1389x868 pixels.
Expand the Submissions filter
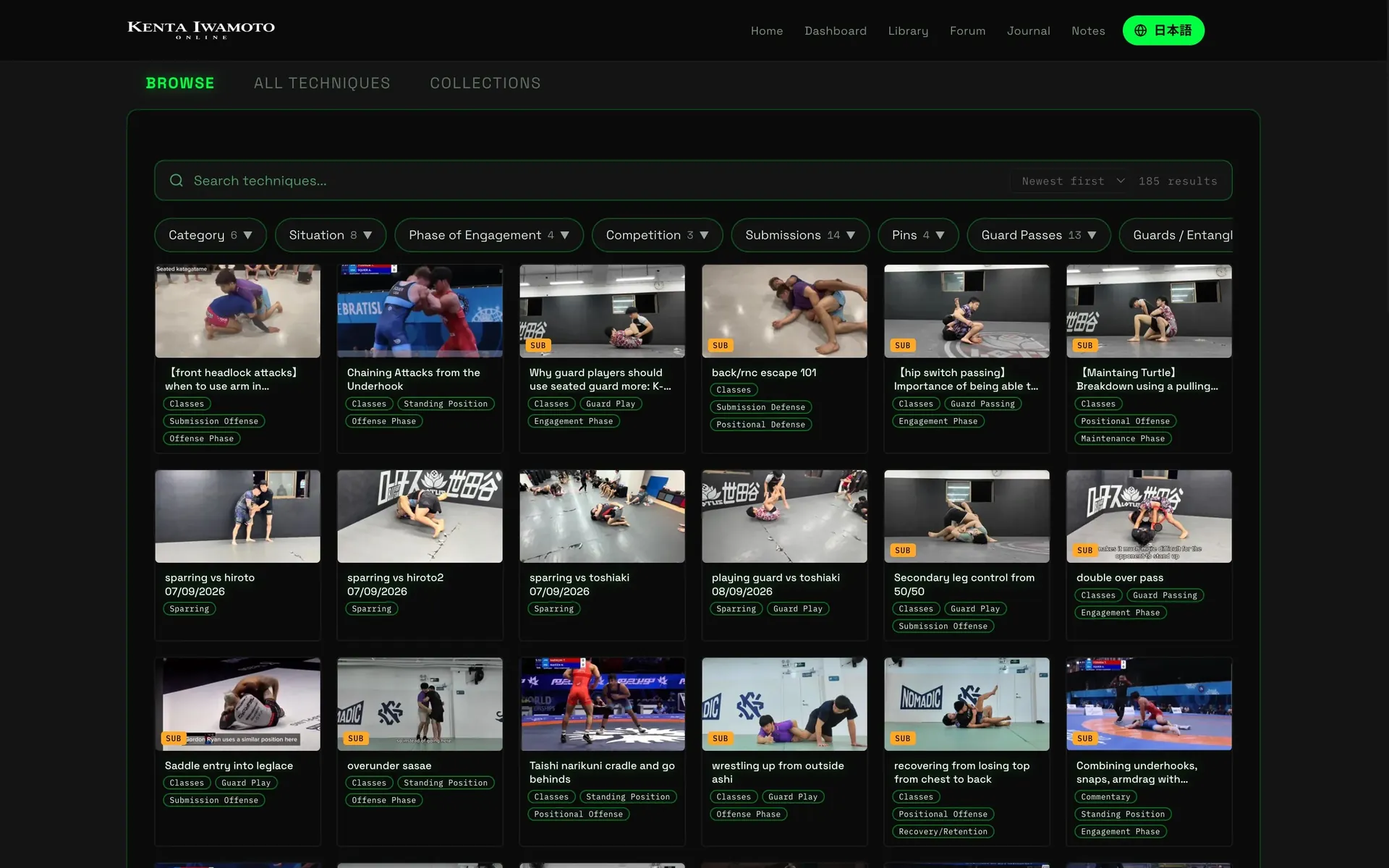(800, 235)
